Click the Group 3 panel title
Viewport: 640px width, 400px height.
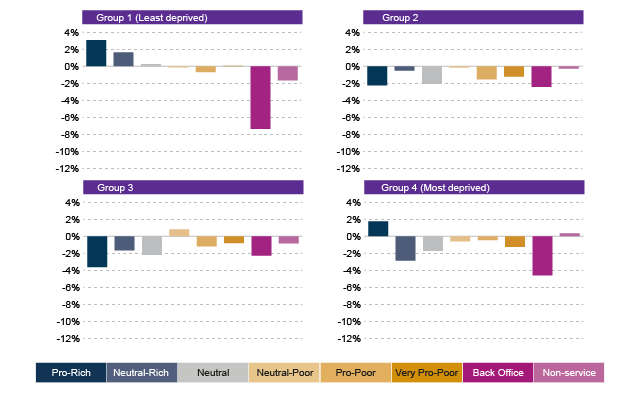point(192,188)
